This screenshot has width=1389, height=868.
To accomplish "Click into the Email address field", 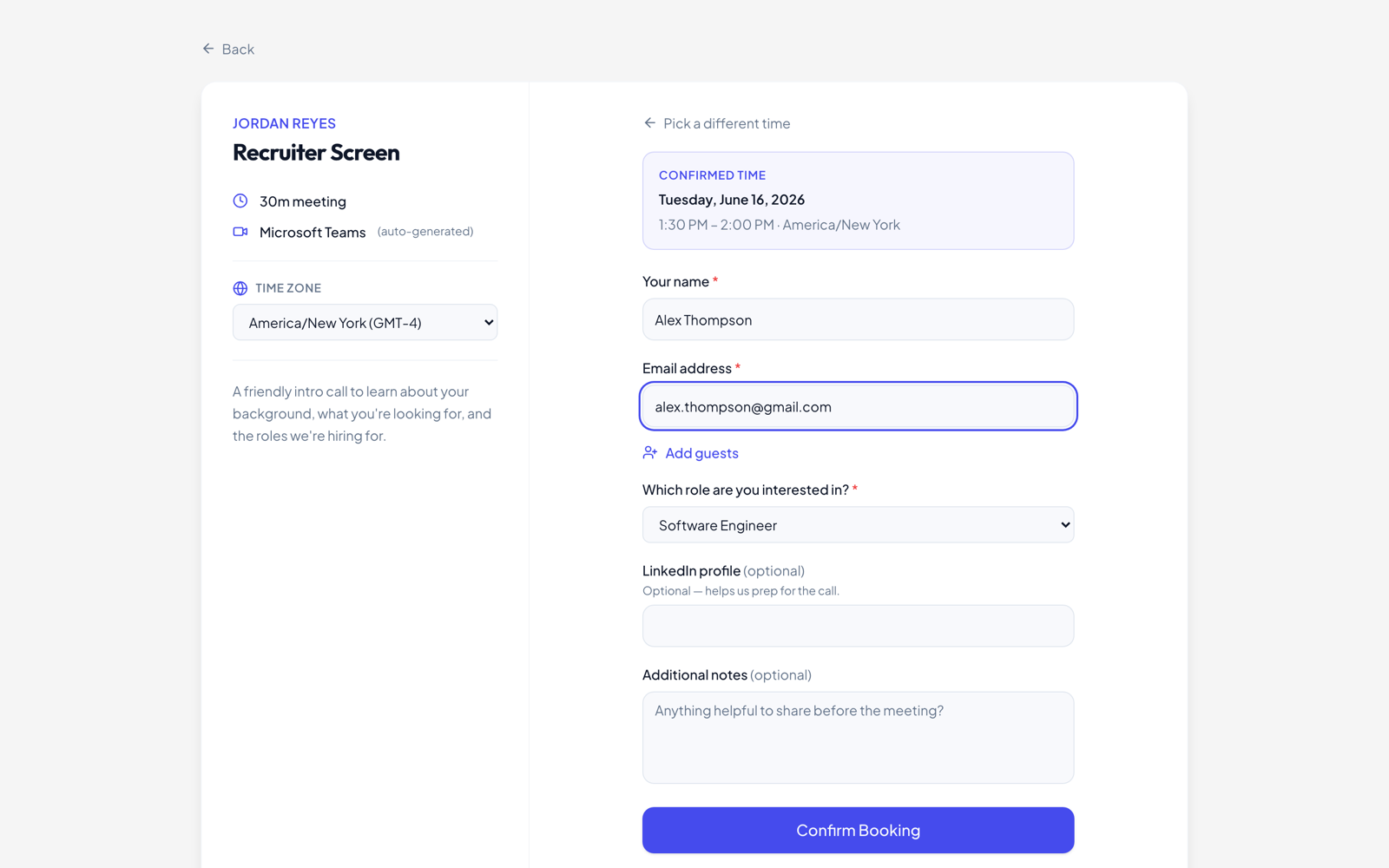I will pos(858,406).
